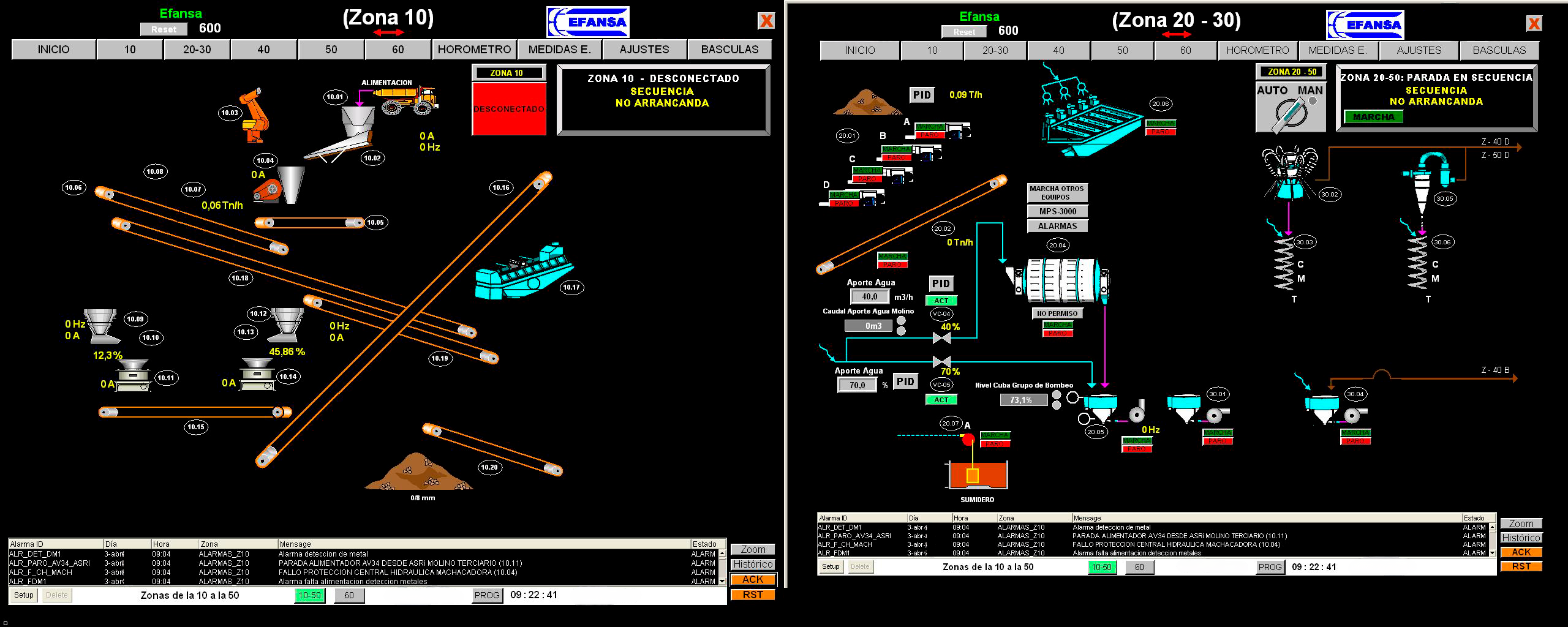The height and width of the screenshot is (627, 1568).
Task: Click the MARCHA OTROS EQUIPOS button
Action: point(1058,193)
